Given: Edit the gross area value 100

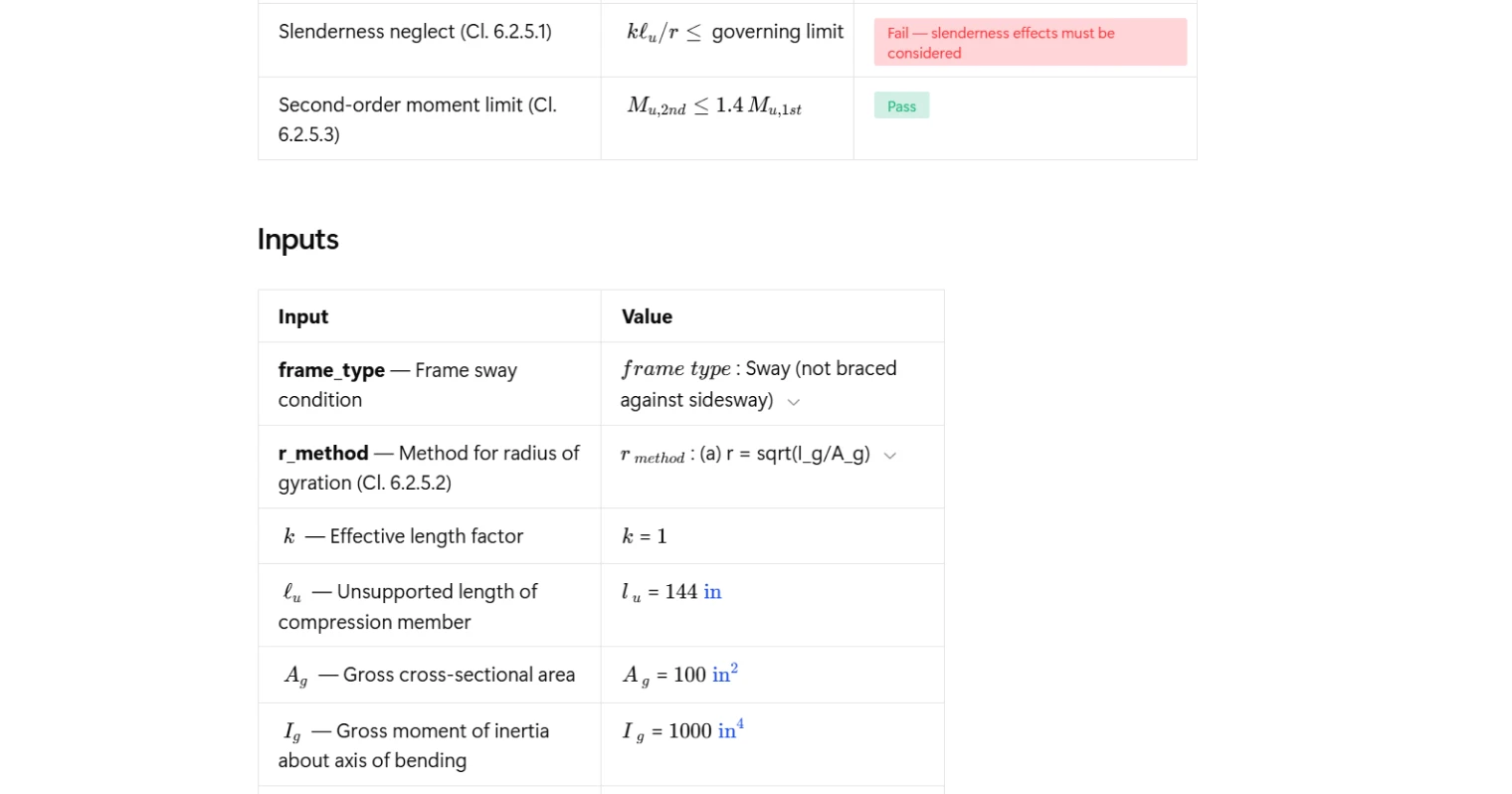Looking at the screenshot, I should pos(689,675).
